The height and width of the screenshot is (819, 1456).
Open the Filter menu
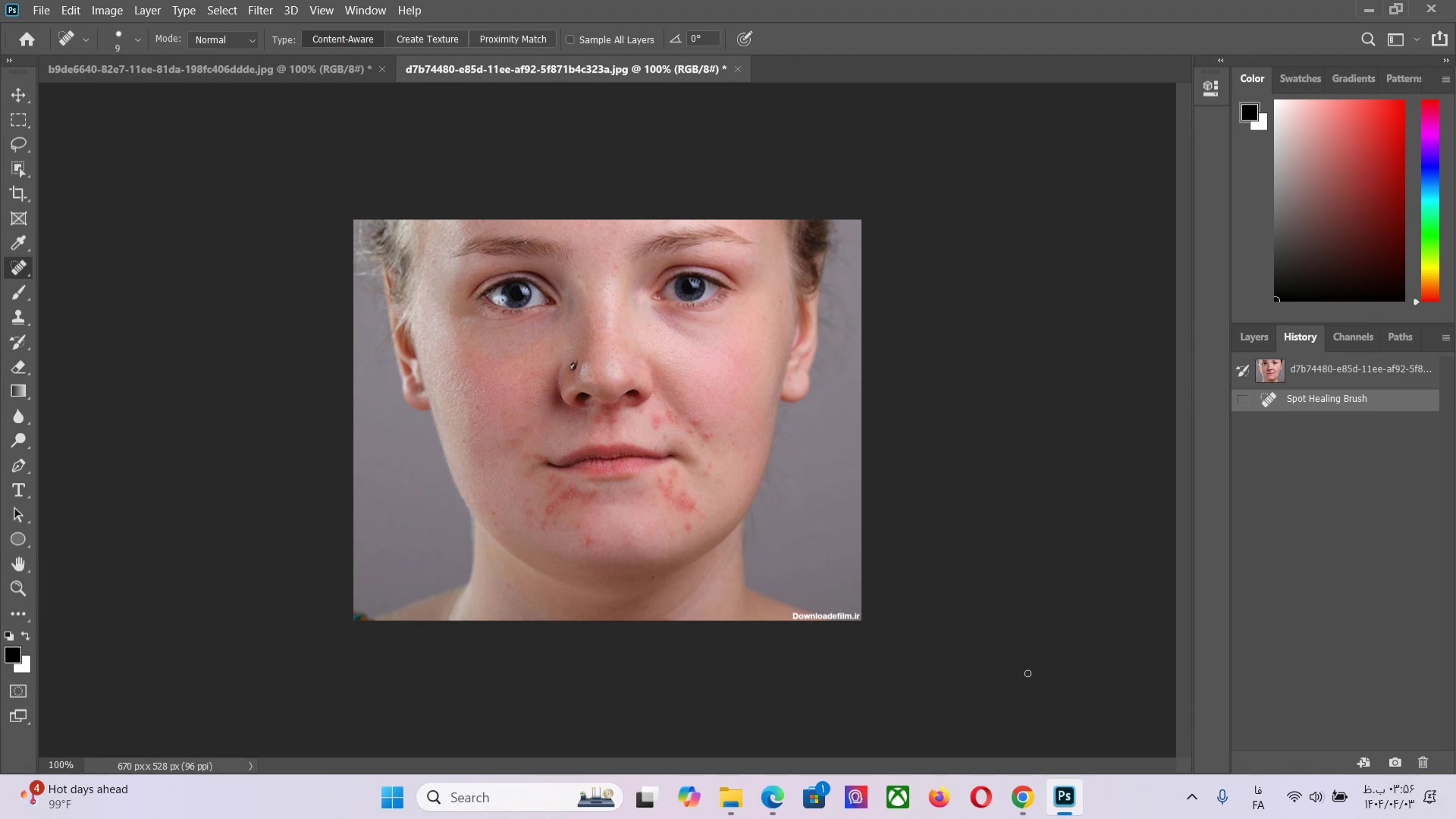tap(259, 11)
